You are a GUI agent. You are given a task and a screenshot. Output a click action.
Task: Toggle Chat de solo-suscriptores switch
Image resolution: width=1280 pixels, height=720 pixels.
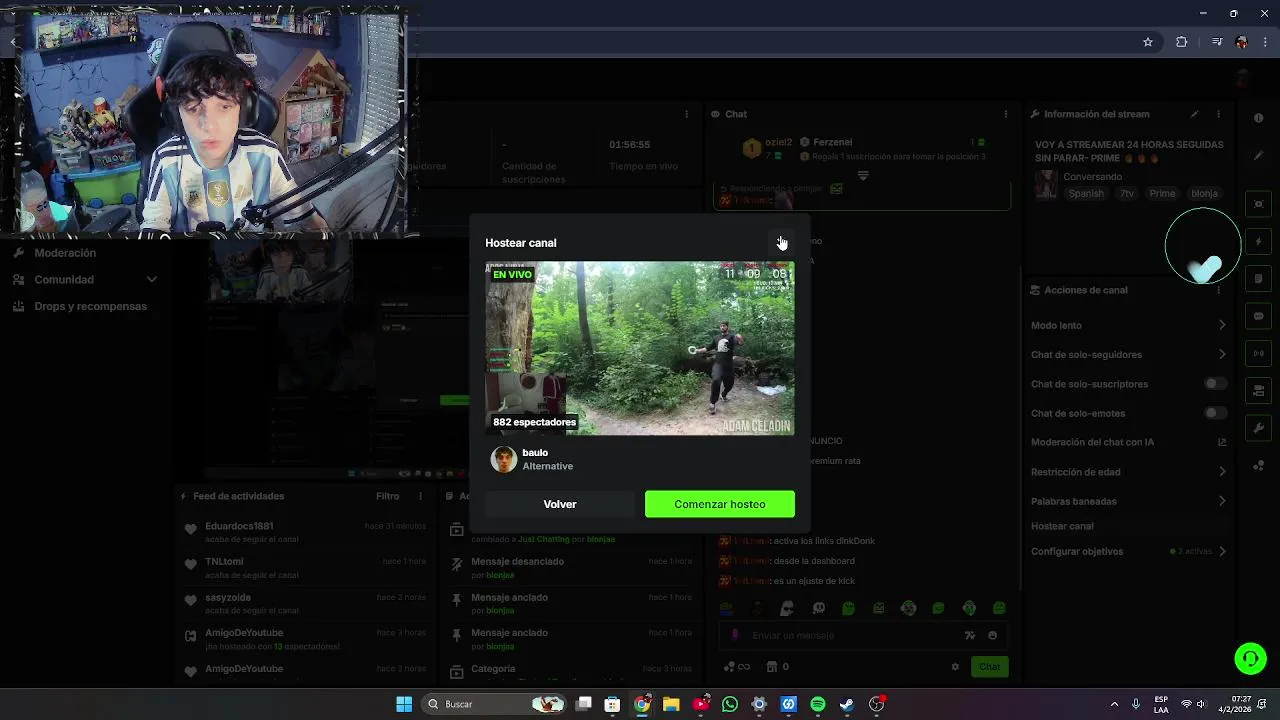(1215, 384)
